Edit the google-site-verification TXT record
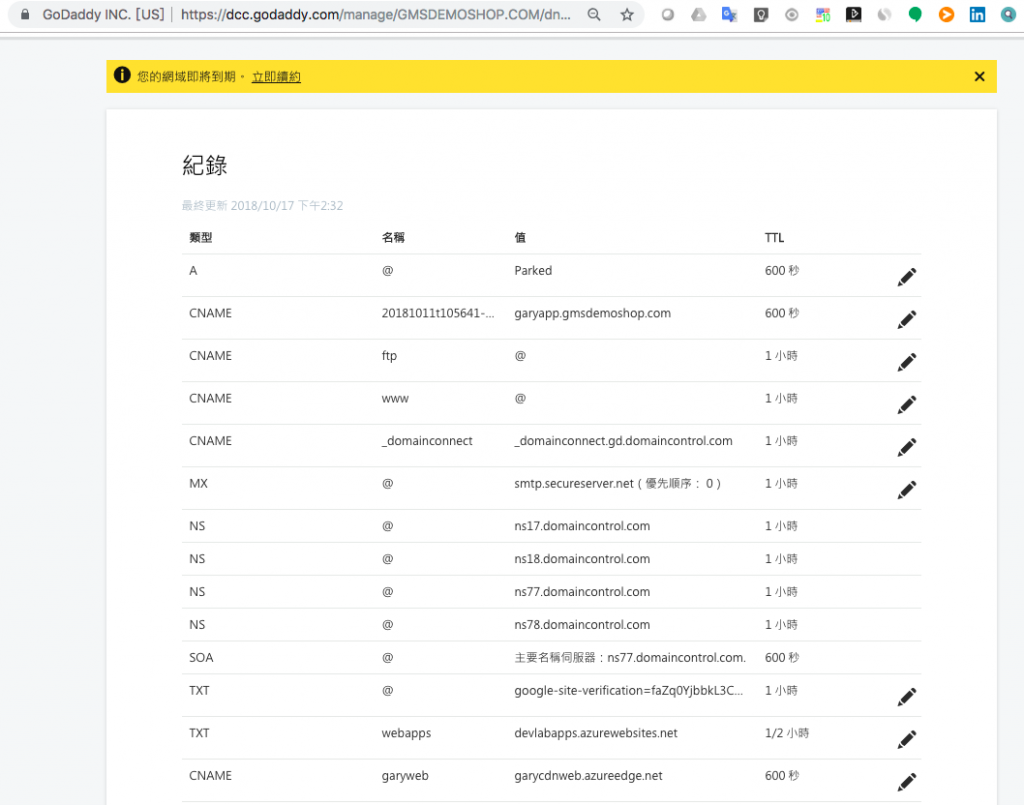The height and width of the screenshot is (805, 1024). (906, 697)
